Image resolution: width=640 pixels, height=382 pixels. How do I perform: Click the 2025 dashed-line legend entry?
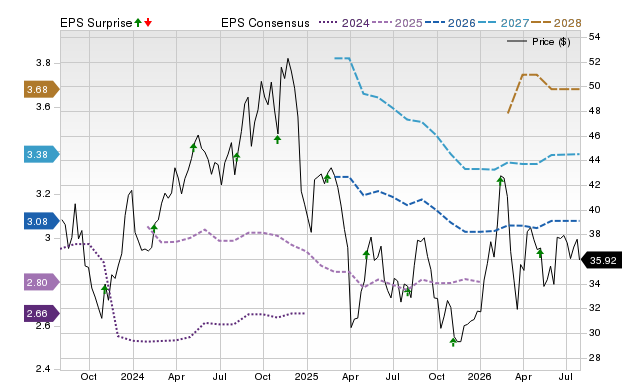[397, 23]
